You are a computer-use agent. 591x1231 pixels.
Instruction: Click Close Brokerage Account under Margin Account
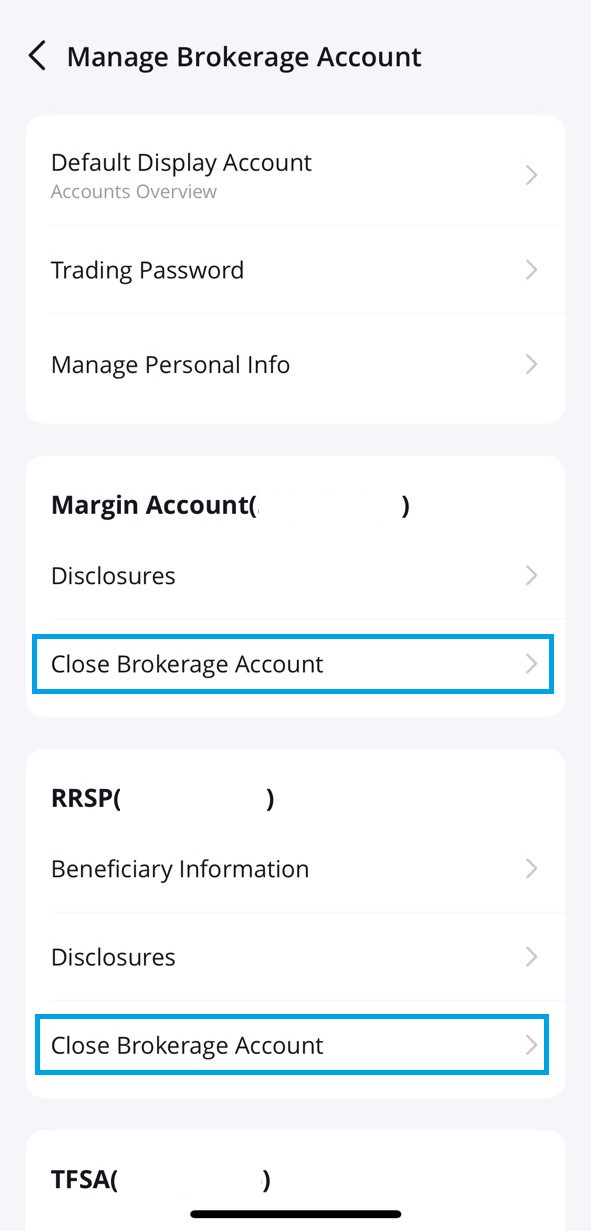click(295, 664)
